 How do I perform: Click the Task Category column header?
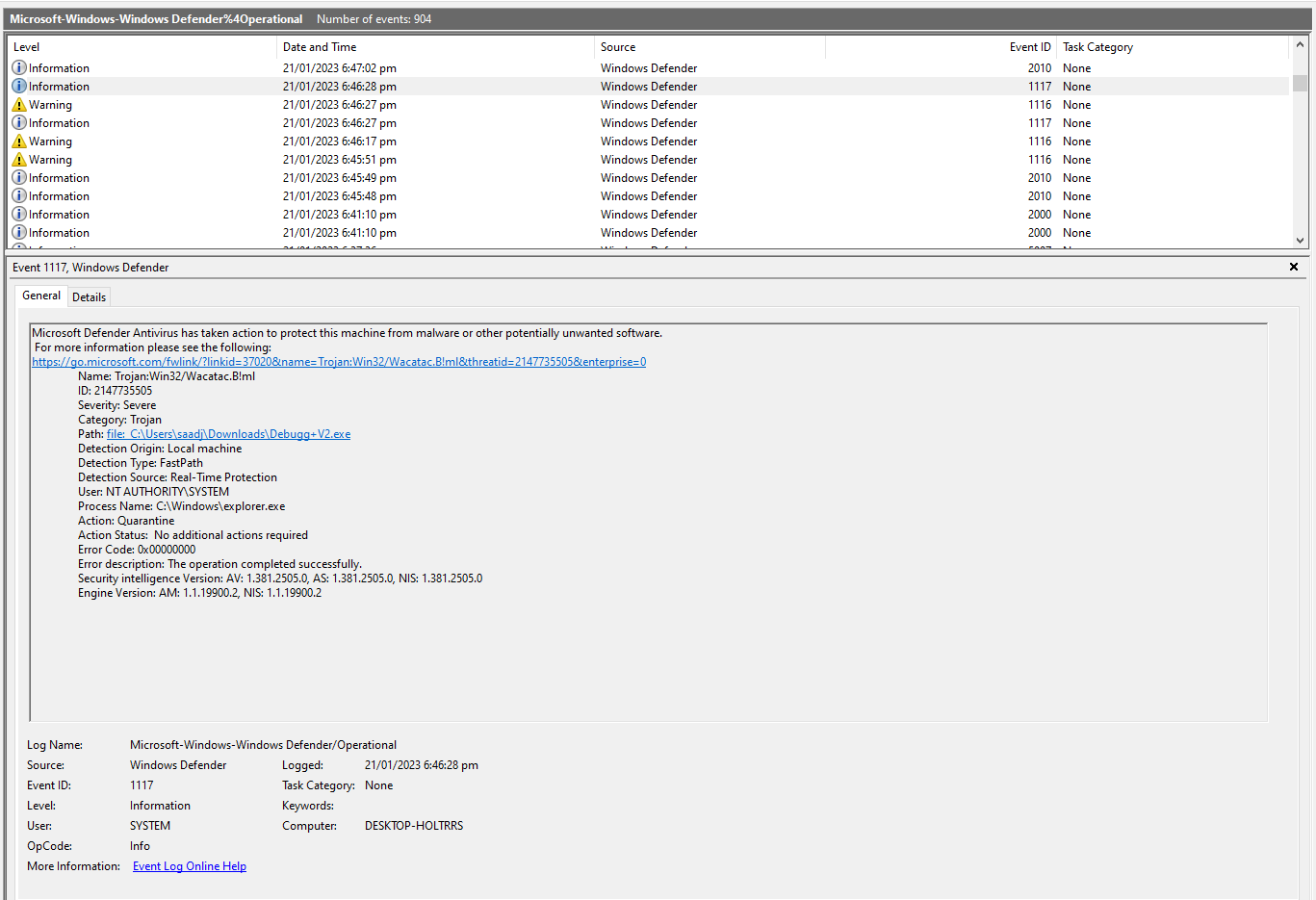(1172, 47)
